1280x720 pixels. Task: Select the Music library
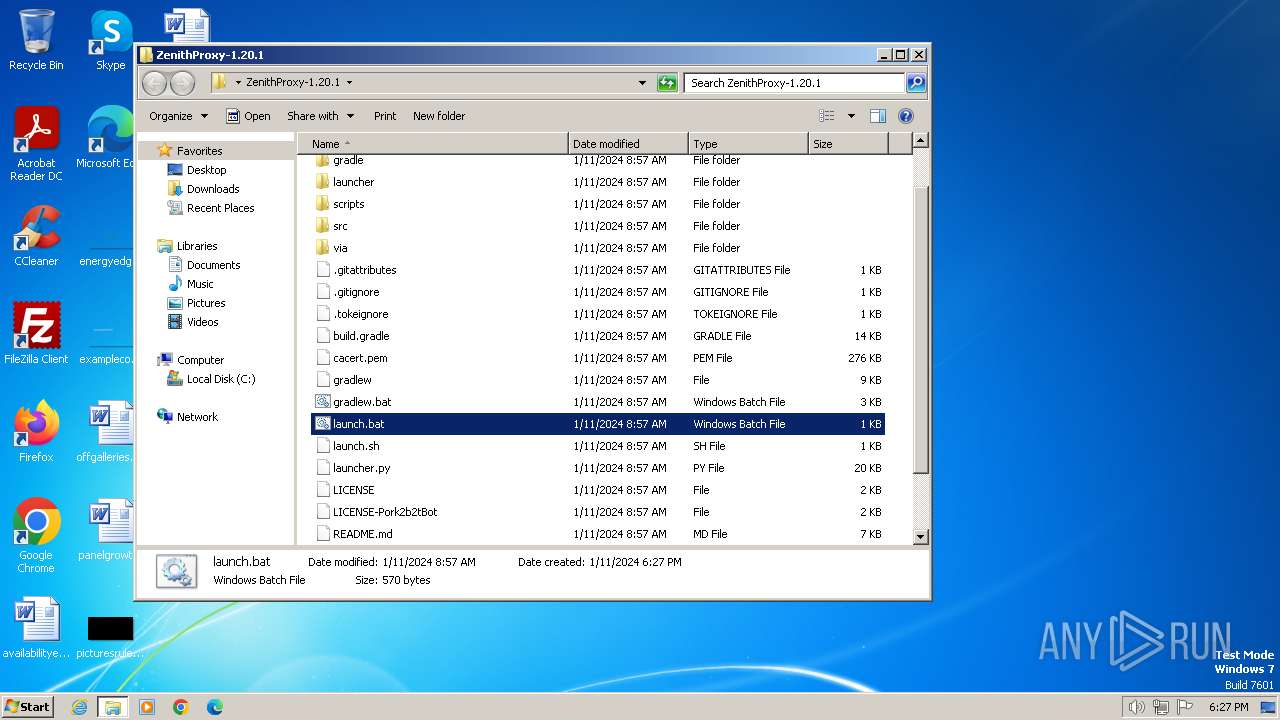tap(200, 284)
